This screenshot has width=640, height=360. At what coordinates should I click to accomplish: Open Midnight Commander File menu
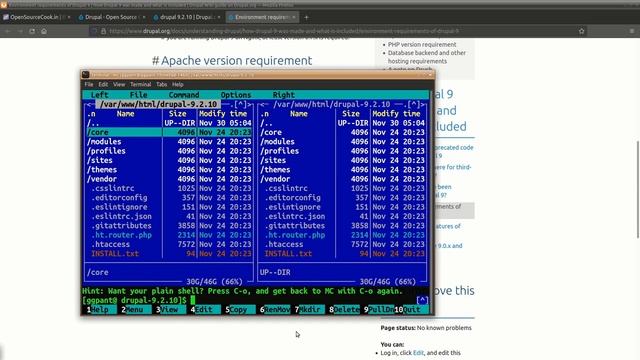coord(138,95)
